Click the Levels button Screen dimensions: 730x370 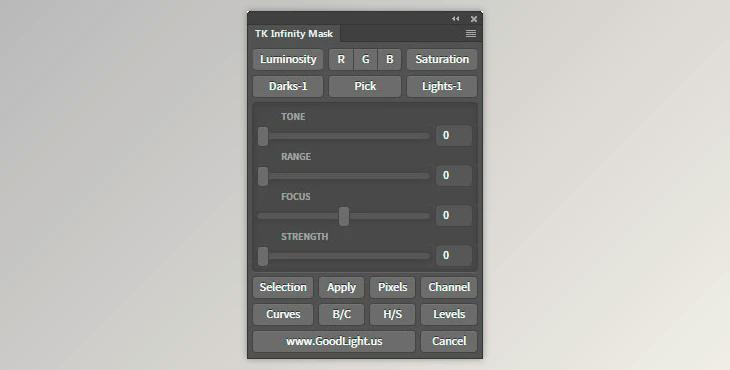tap(449, 314)
